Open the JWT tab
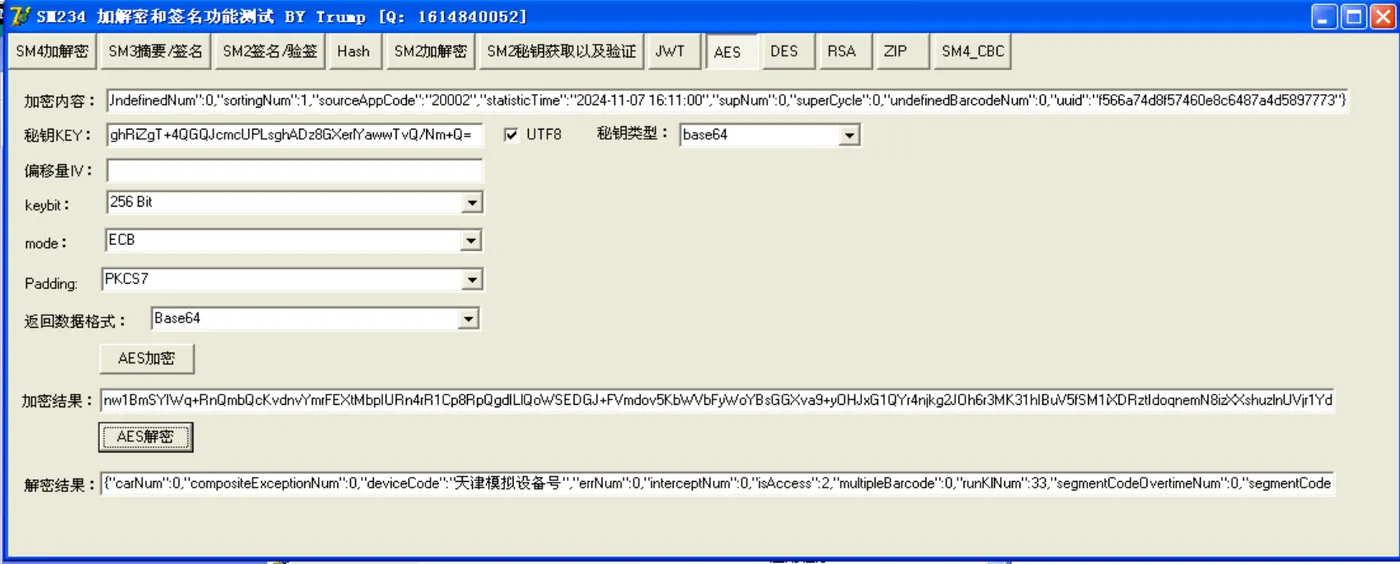This screenshot has height=564, width=1400. click(x=670, y=51)
